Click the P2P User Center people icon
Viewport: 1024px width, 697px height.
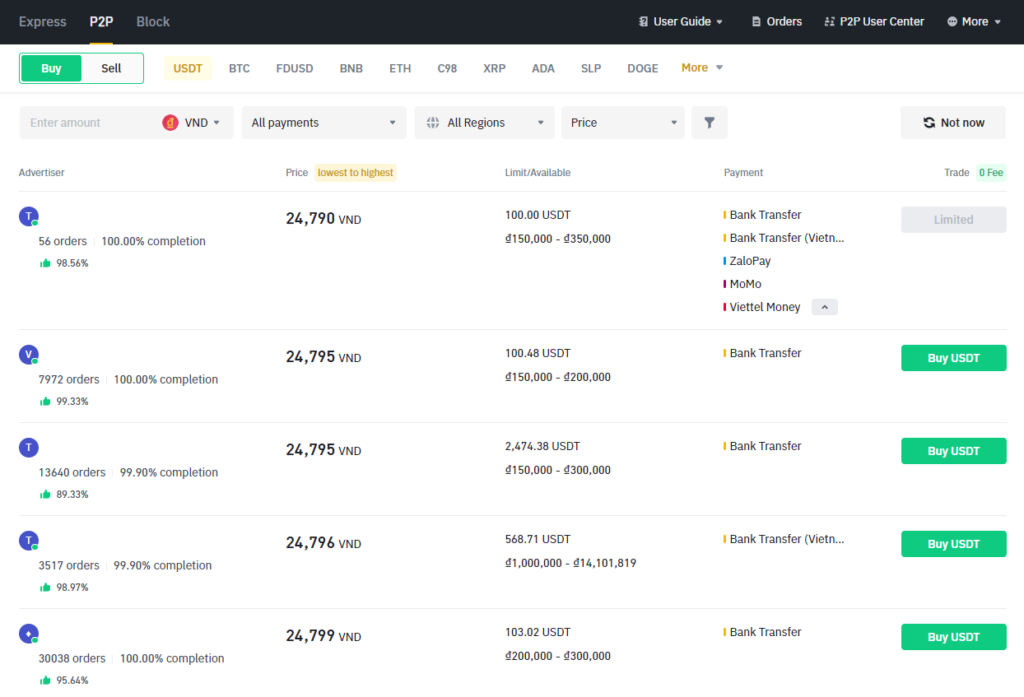(x=829, y=22)
